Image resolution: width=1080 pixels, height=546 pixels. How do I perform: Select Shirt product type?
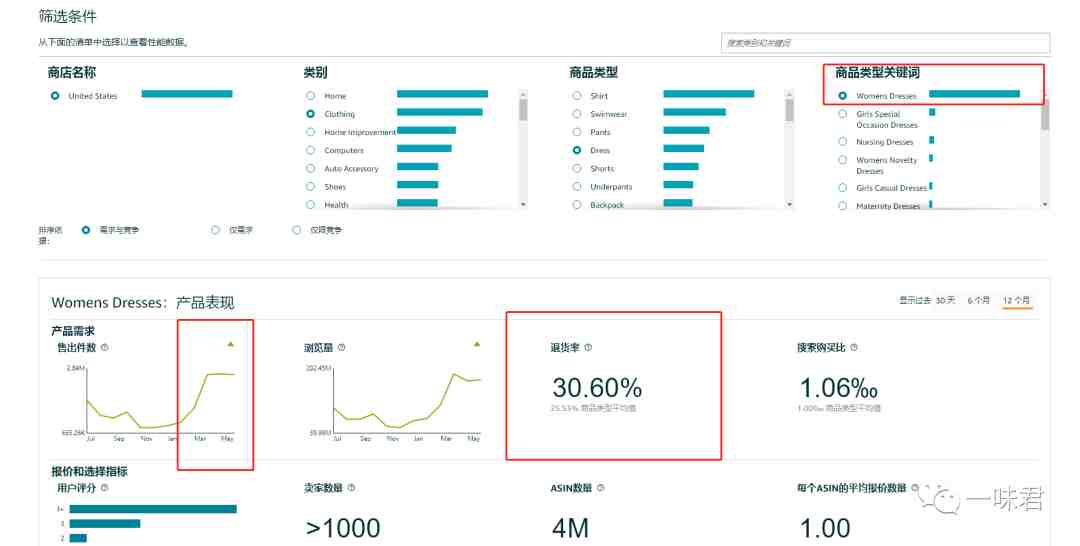pyautogui.click(x=577, y=96)
